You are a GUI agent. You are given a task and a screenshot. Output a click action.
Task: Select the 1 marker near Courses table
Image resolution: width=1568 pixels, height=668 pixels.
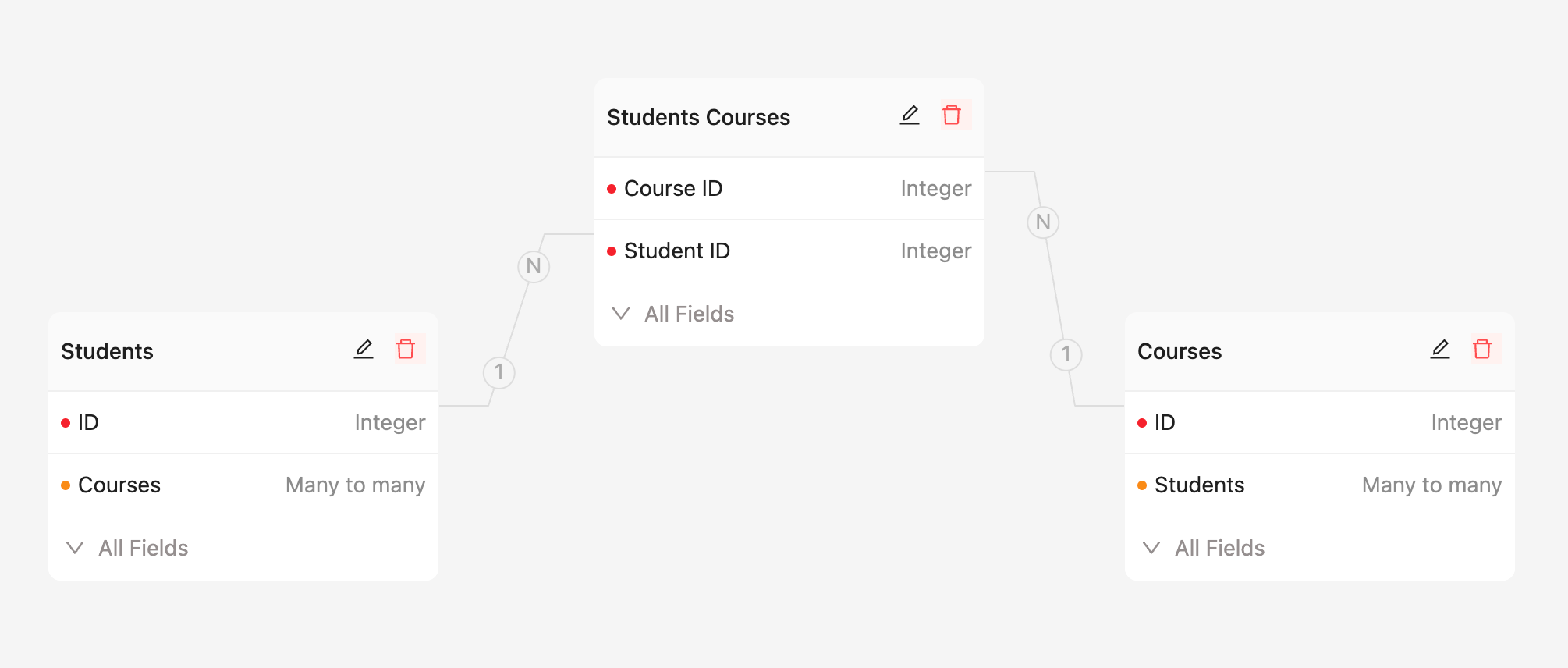1066,354
